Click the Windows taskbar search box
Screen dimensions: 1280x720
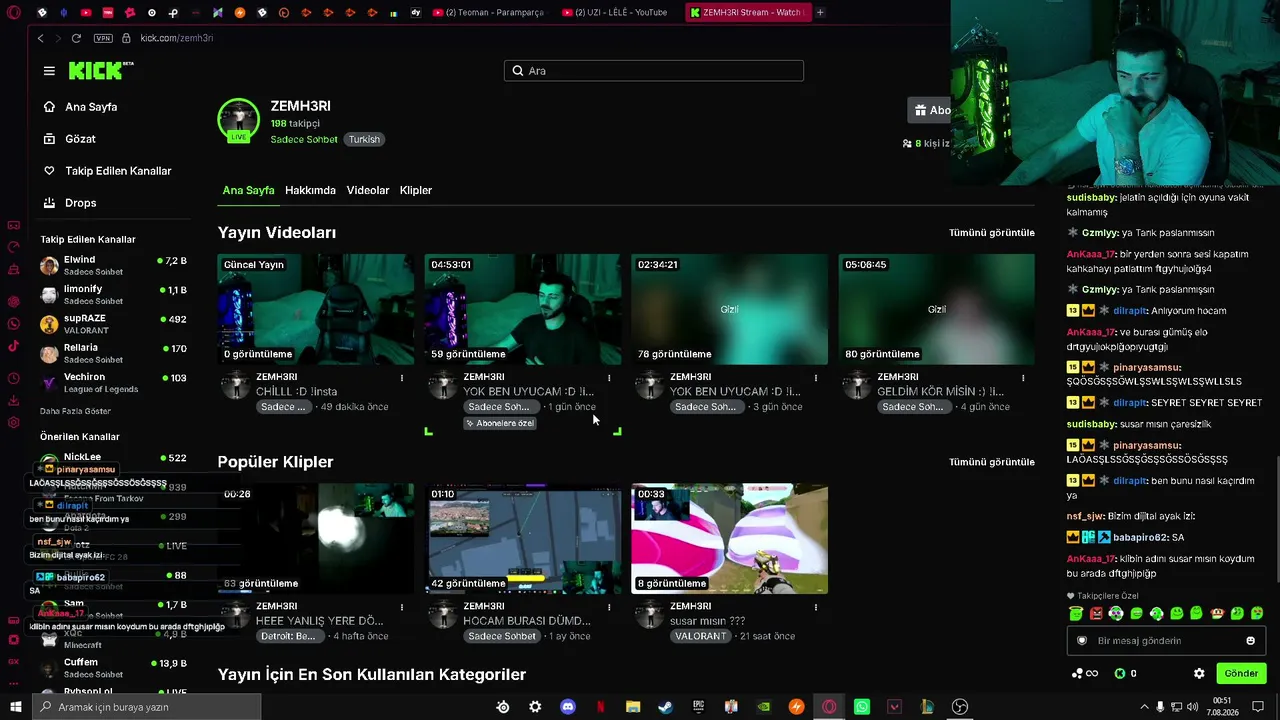click(146, 707)
